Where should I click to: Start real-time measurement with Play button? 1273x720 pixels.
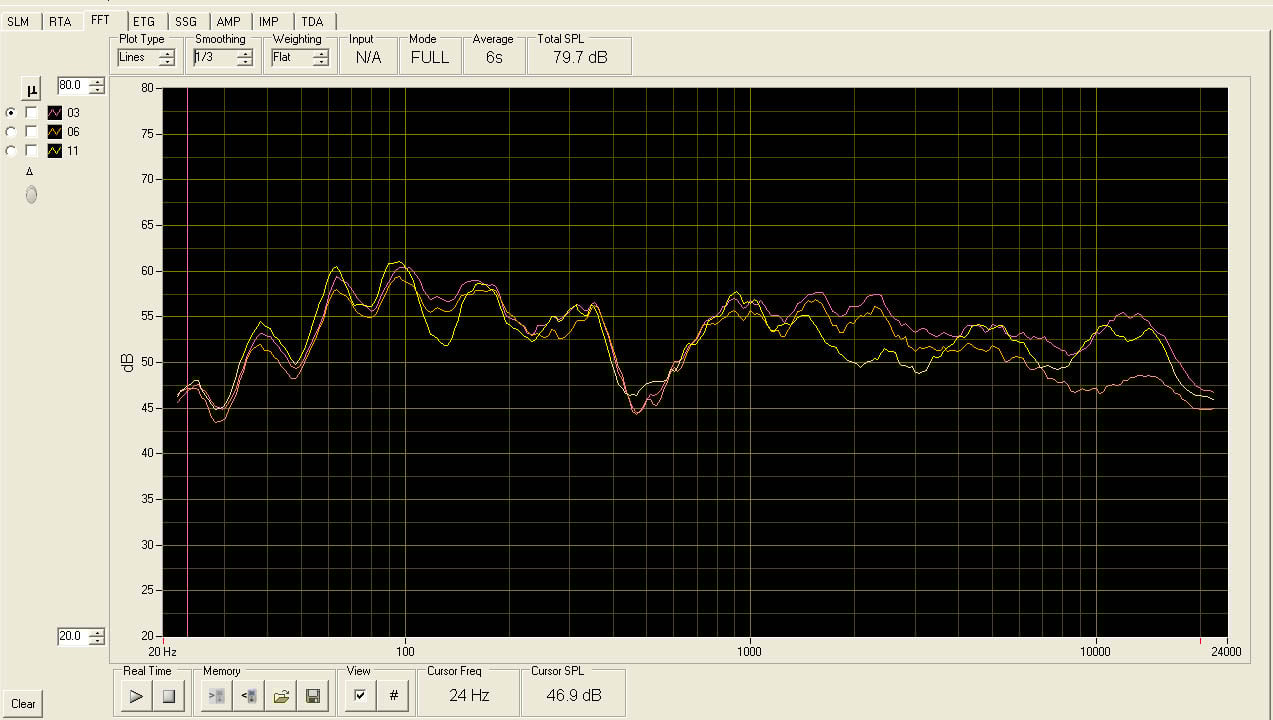coord(136,695)
